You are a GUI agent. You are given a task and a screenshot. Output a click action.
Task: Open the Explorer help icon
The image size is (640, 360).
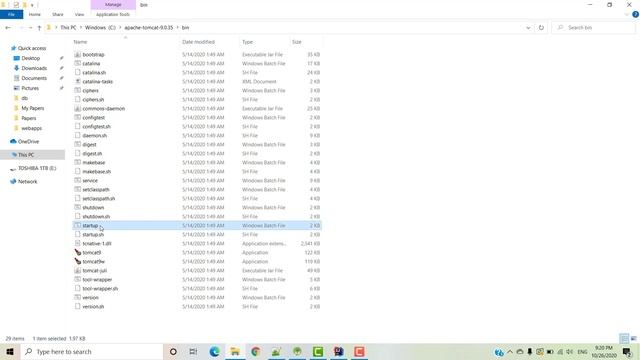[x=635, y=14]
